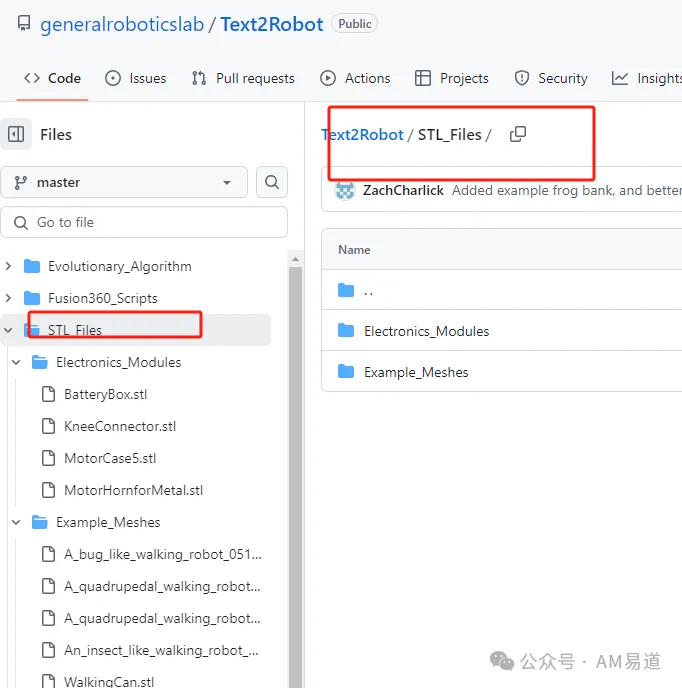Click the Example_Meshes listing folder icon

click(346, 372)
